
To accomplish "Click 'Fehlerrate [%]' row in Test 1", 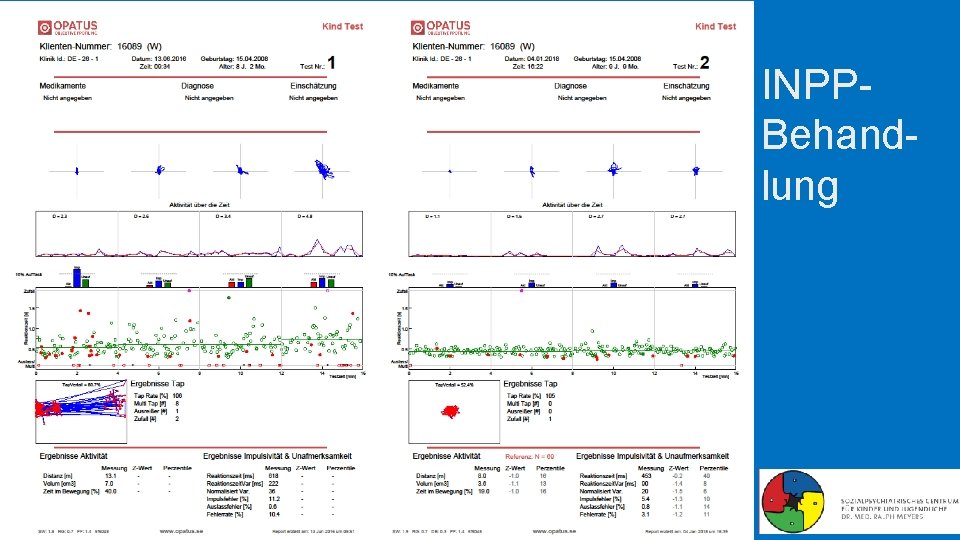I will 272,515.
